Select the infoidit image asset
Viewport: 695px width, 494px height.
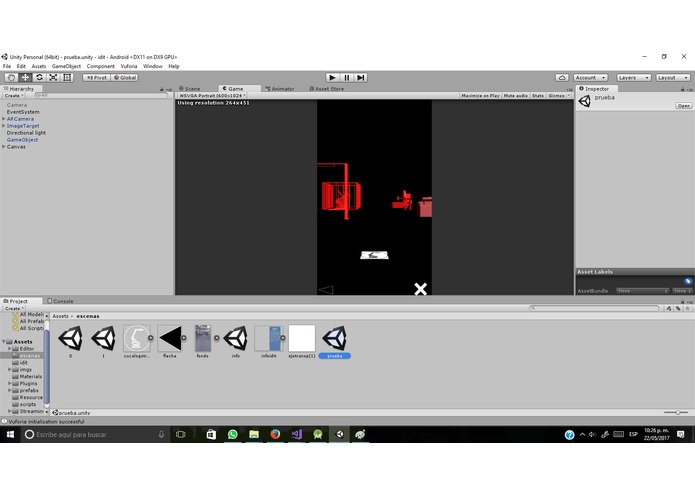(x=269, y=342)
